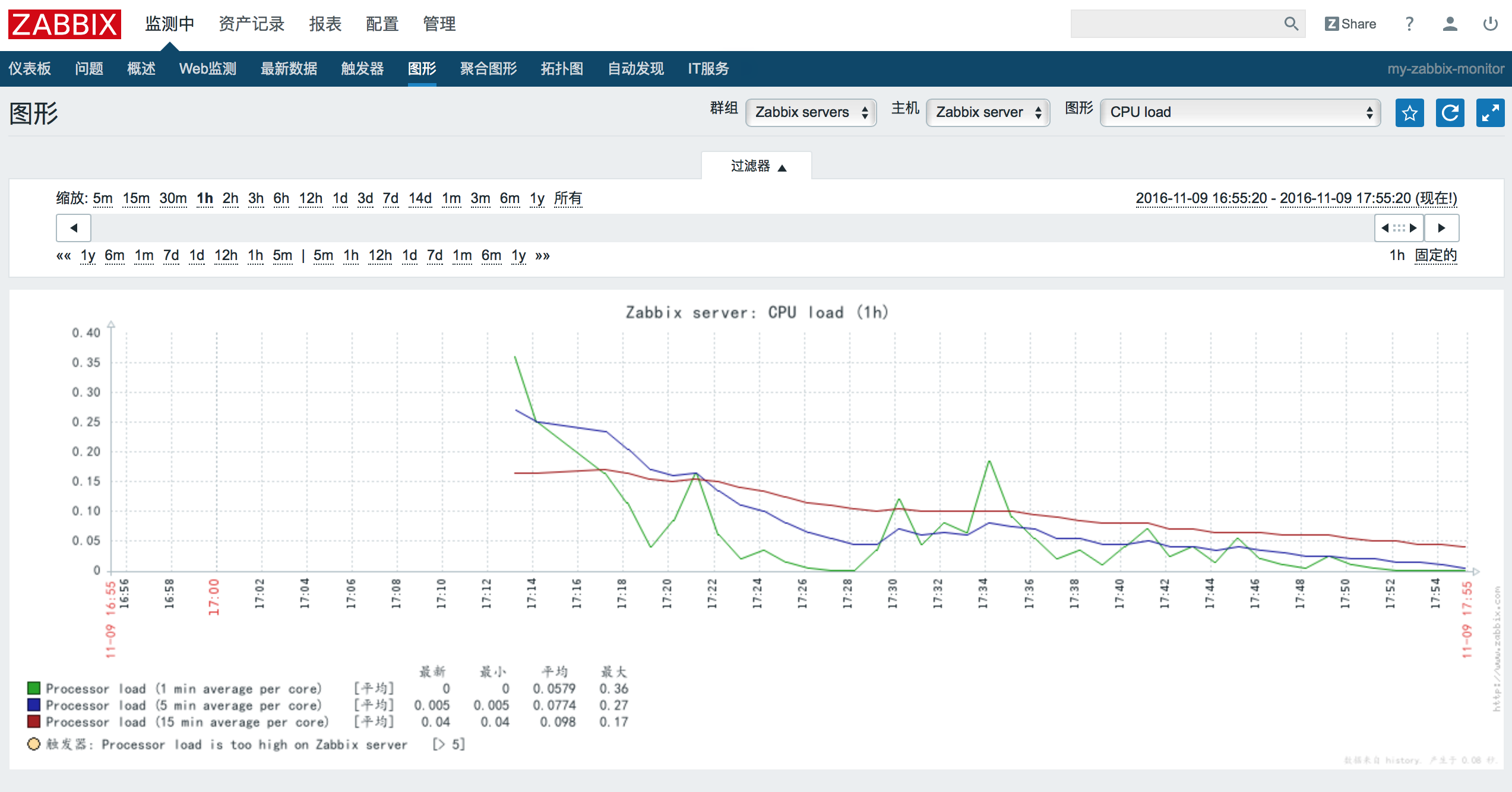
Task: Go to the IT服务 tab
Action: point(708,69)
